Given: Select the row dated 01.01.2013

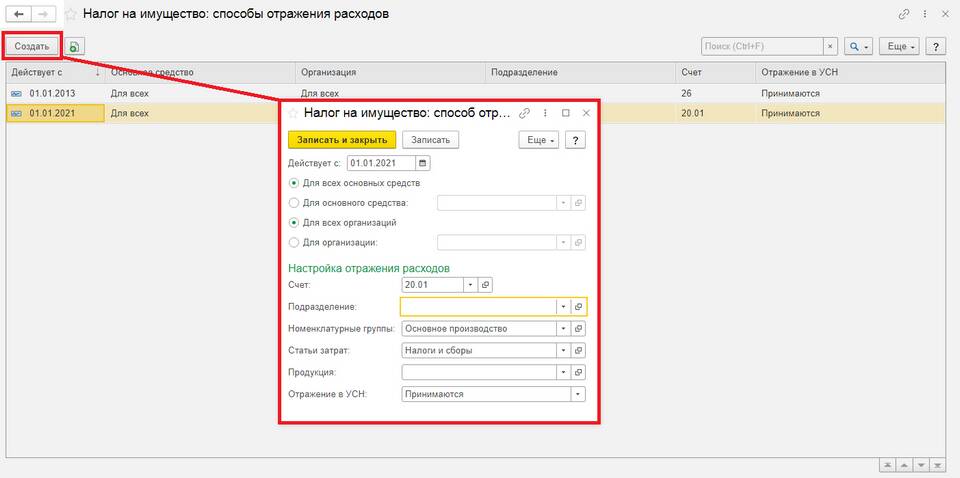Looking at the screenshot, I should [x=476, y=94].
